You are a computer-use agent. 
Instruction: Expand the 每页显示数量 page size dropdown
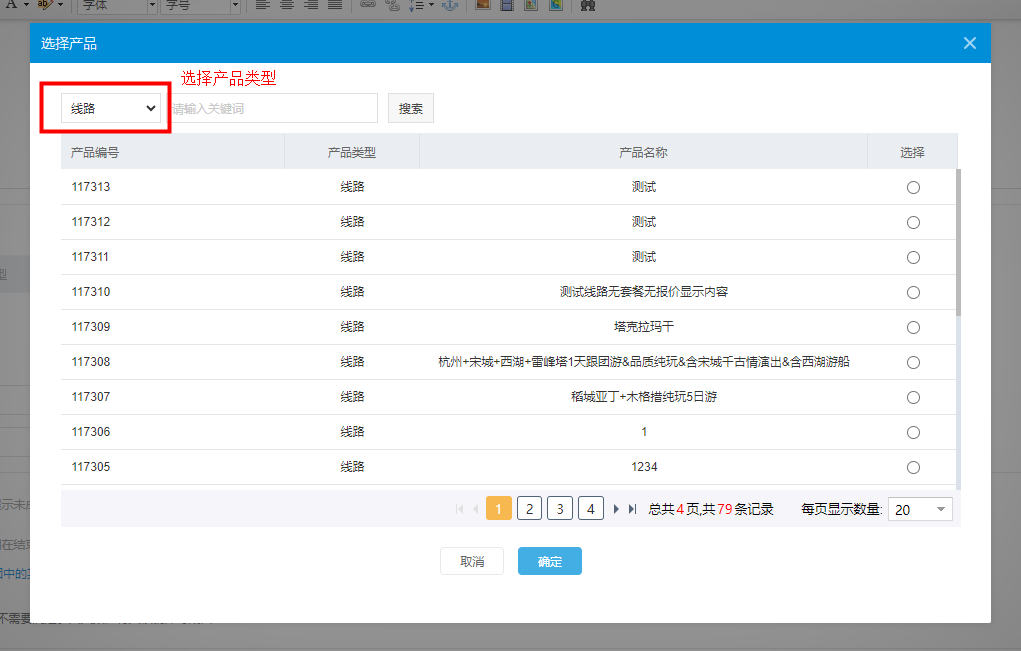[920, 510]
